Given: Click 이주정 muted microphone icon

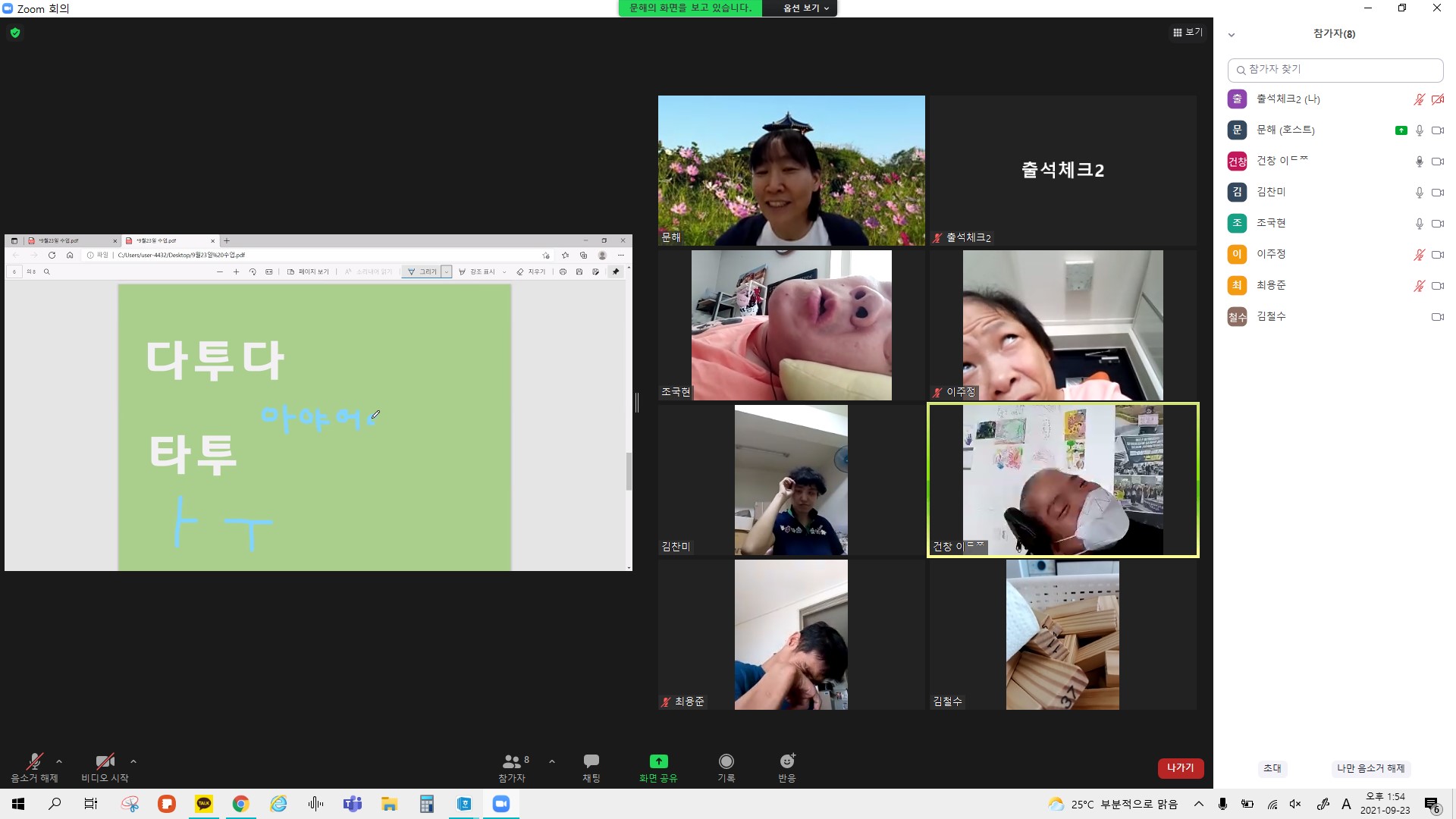Looking at the screenshot, I should 1419,255.
